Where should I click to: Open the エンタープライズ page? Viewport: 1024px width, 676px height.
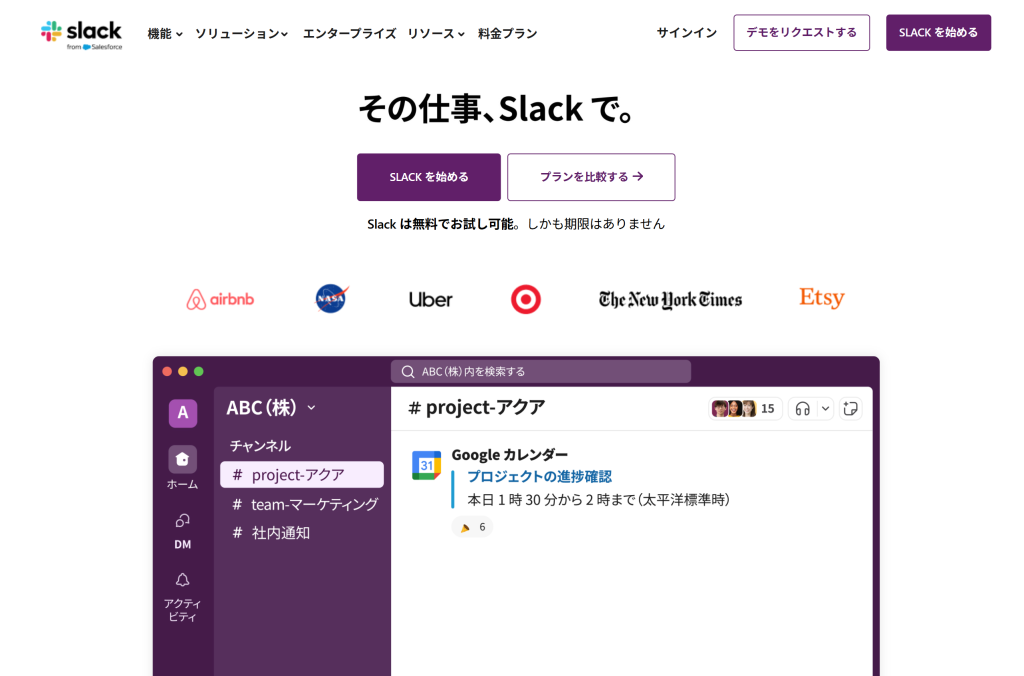point(349,33)
